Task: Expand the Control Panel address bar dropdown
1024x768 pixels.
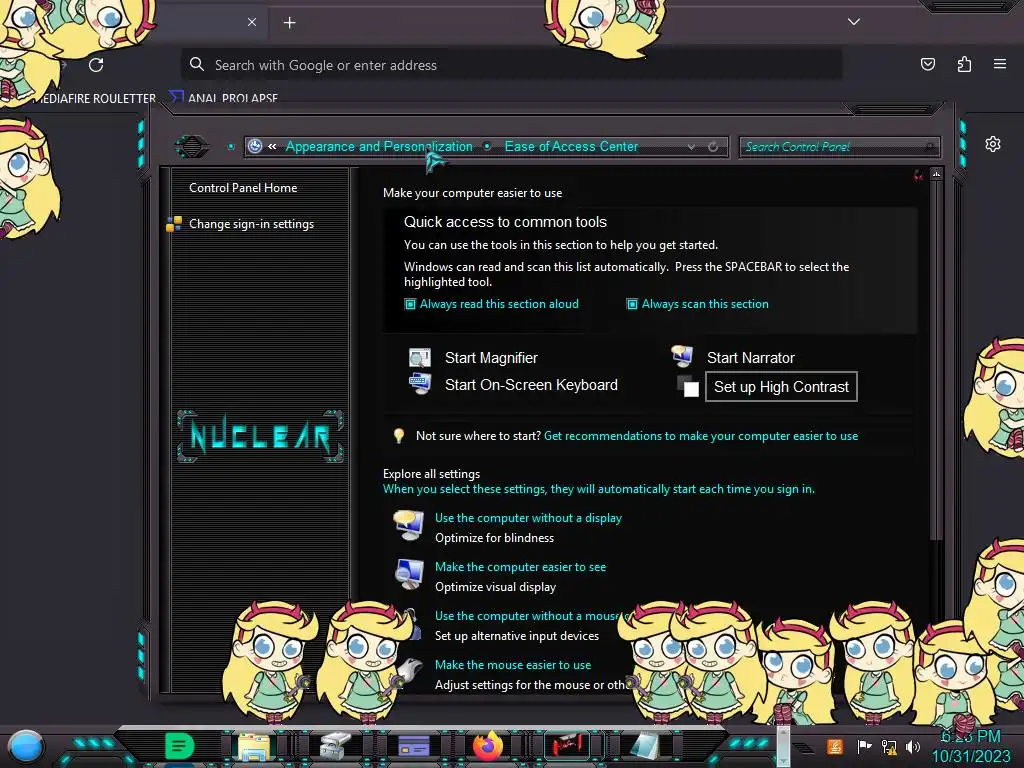Action: (691, 147)
